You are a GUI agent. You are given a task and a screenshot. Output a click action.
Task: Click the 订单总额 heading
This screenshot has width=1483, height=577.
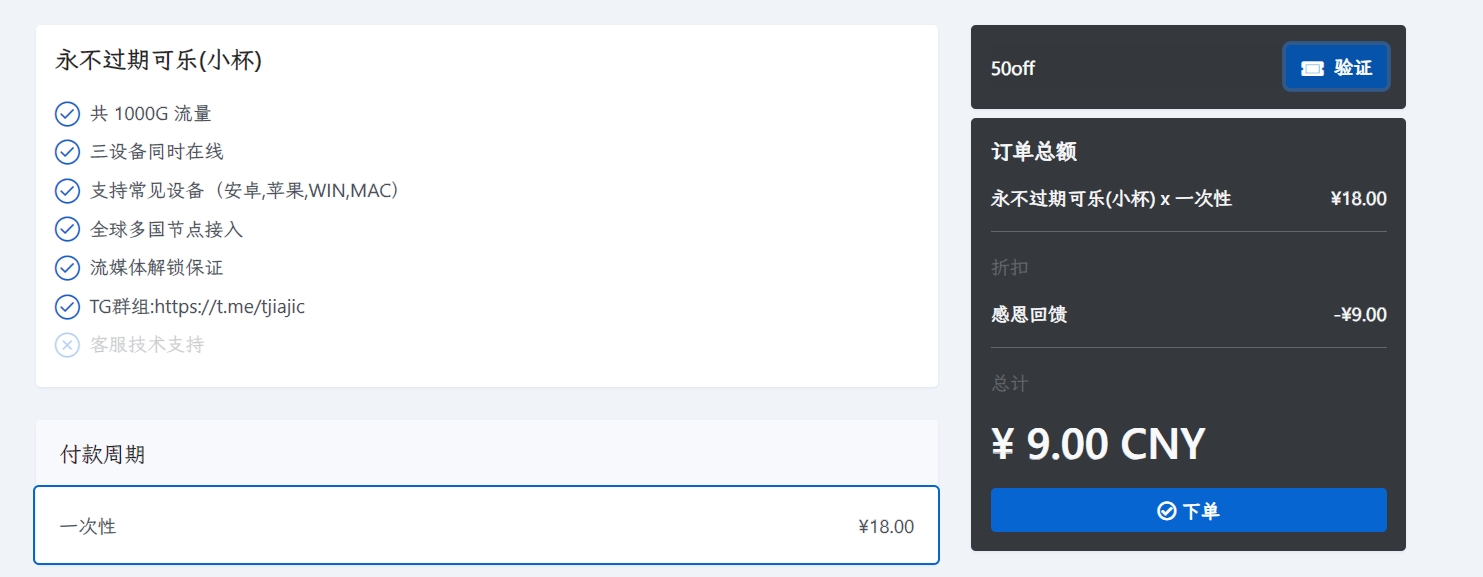click(1033, 152)
